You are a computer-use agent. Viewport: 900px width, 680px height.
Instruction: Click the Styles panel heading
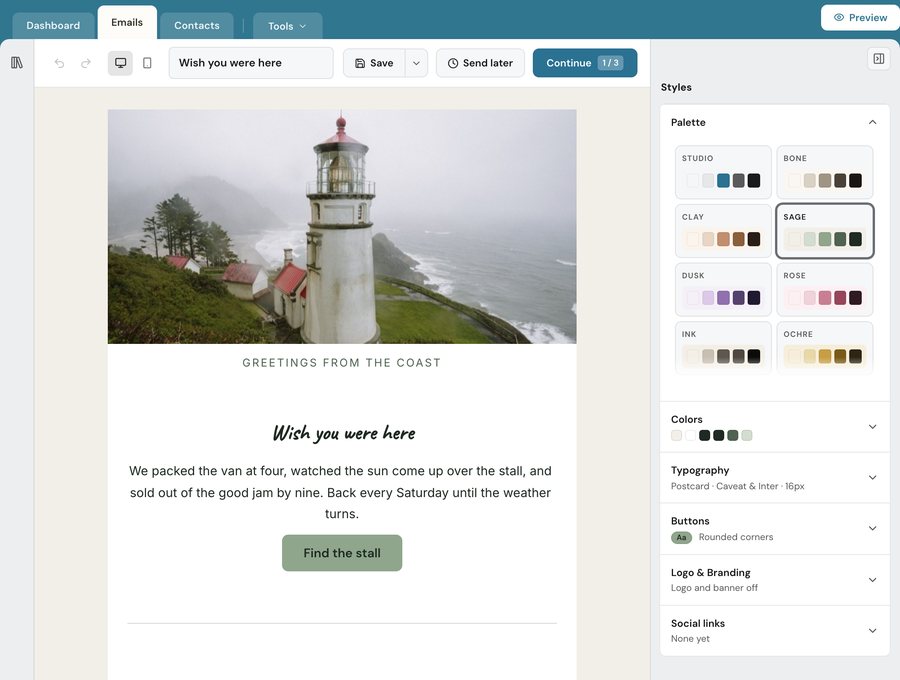coord(676,87)
